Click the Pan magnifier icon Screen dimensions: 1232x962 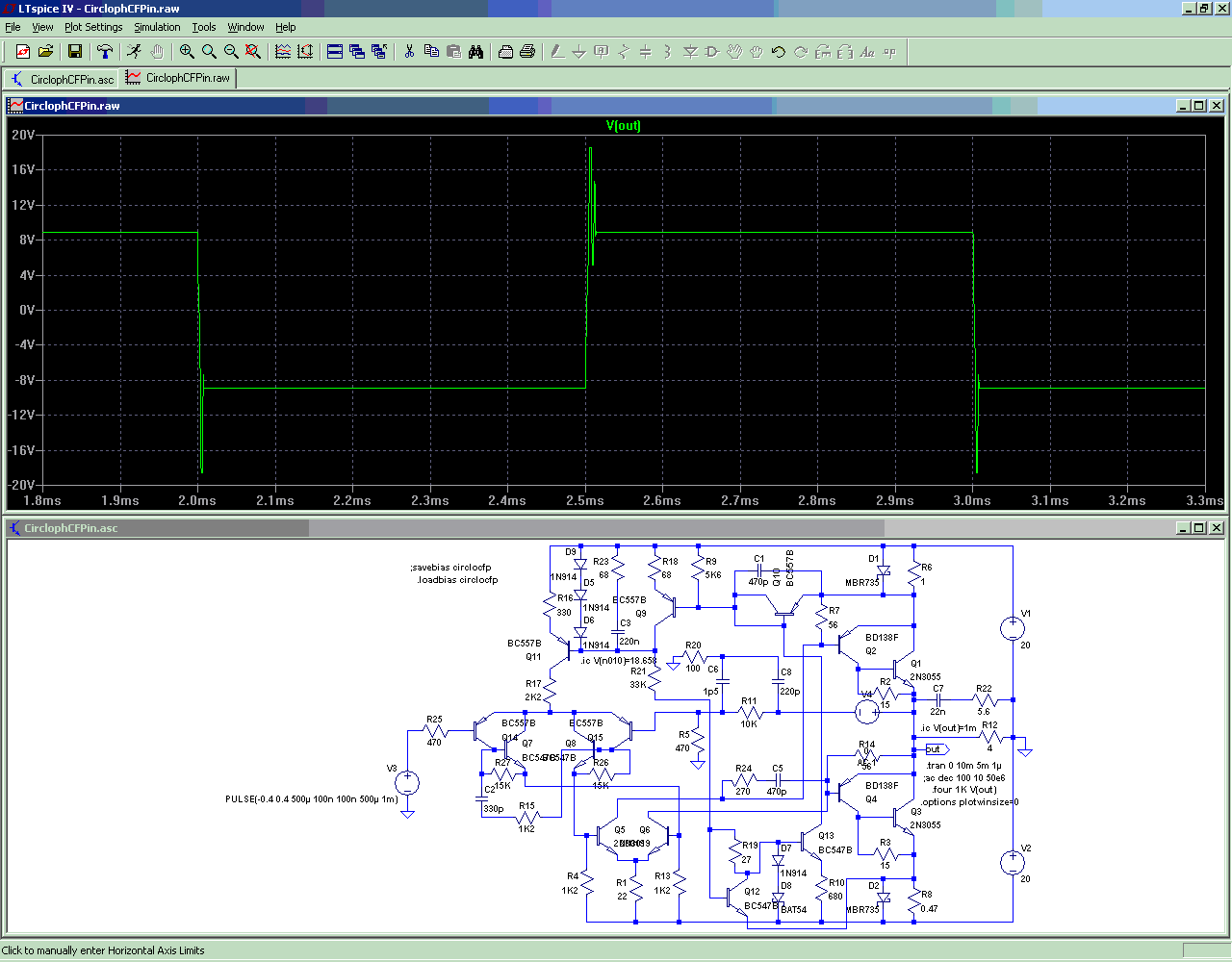pyautogui.click(x=209, y=52)
